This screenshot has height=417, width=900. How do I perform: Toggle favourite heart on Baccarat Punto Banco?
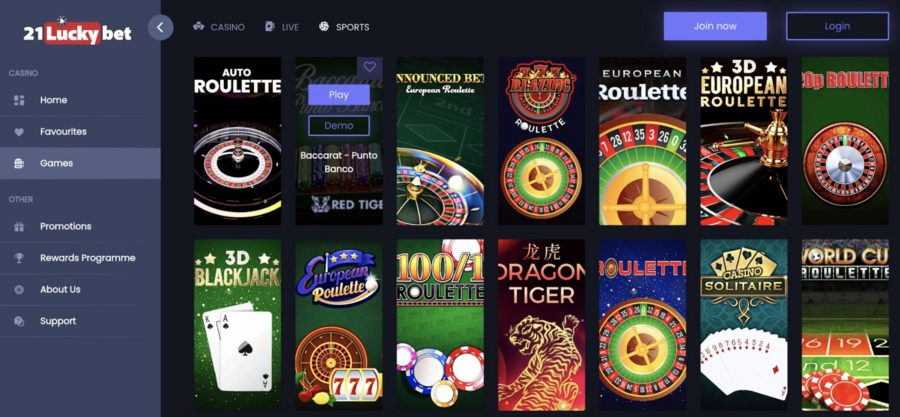tap(370, 67)
